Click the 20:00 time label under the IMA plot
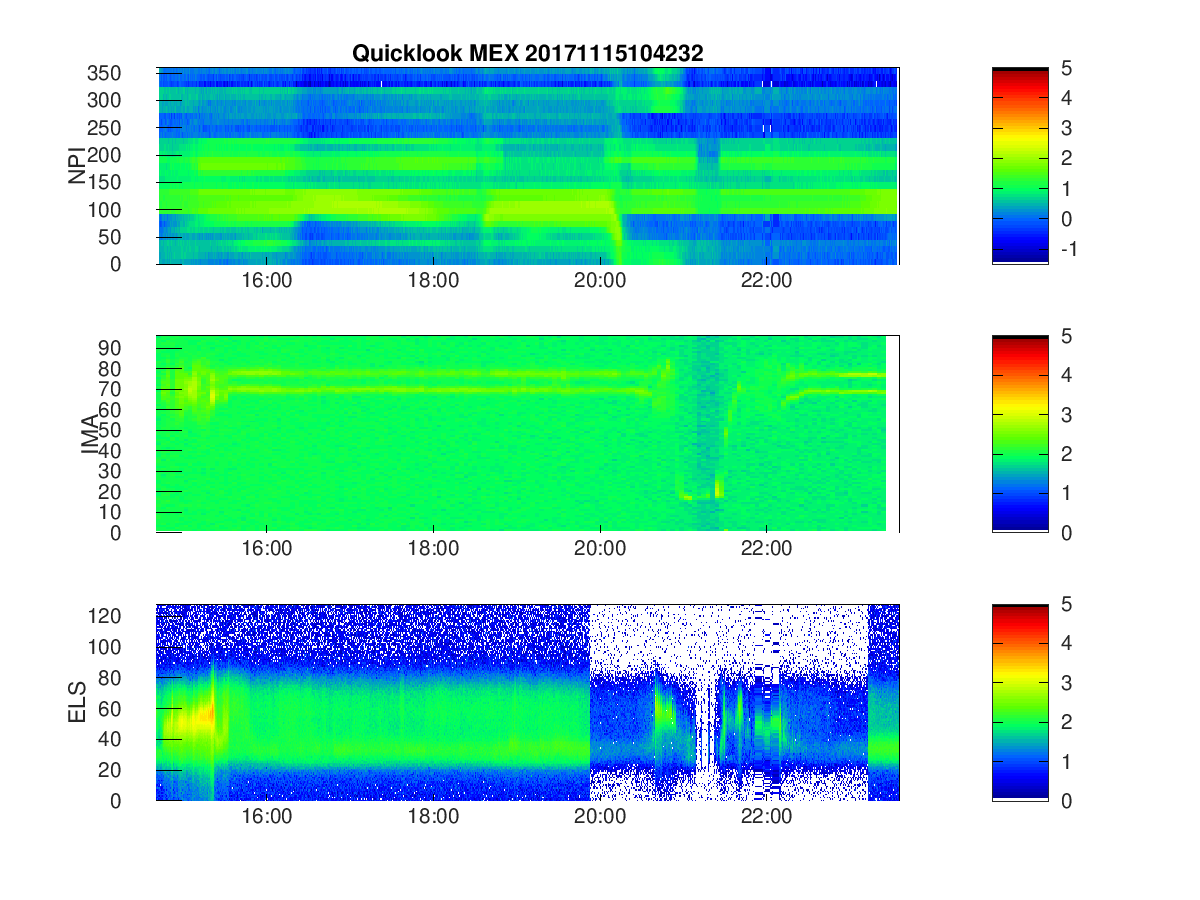The image size is (1200, 900). tap(600, 550)
